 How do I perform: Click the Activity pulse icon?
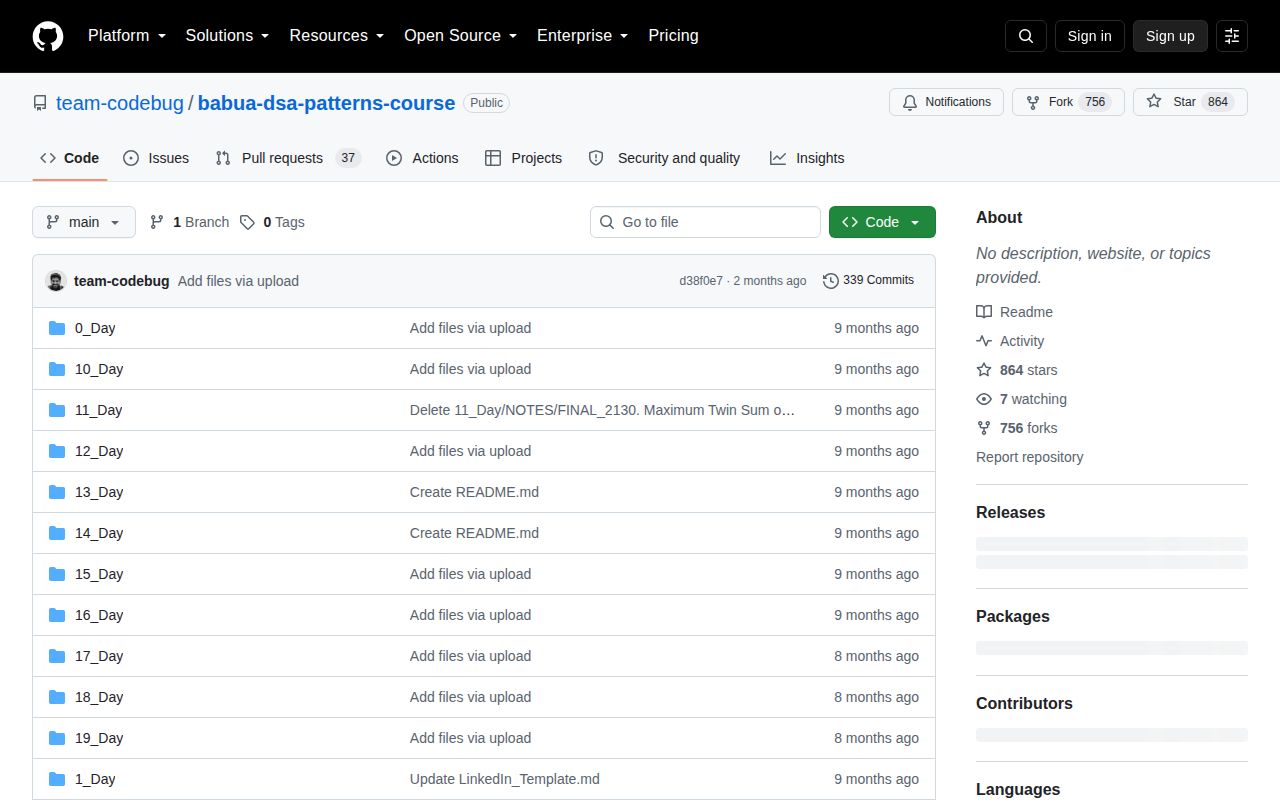[984, 341]
